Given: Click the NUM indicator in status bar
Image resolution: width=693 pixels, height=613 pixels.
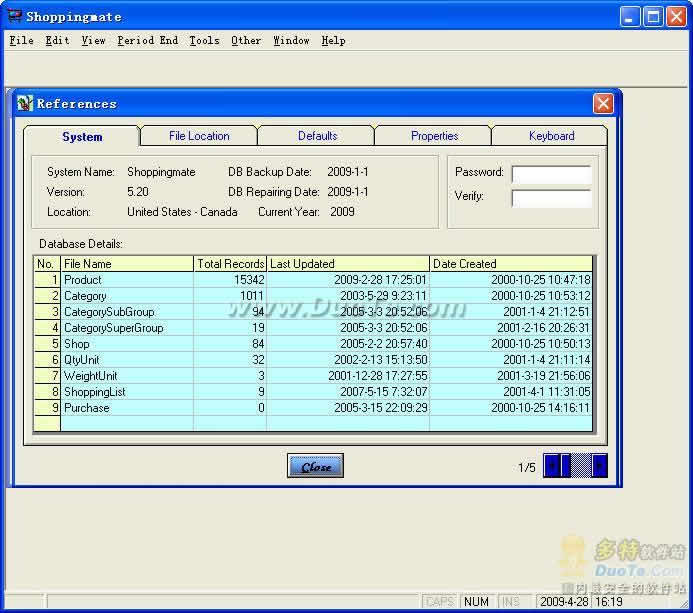Looking at the screenshot, I should (476, 602).
